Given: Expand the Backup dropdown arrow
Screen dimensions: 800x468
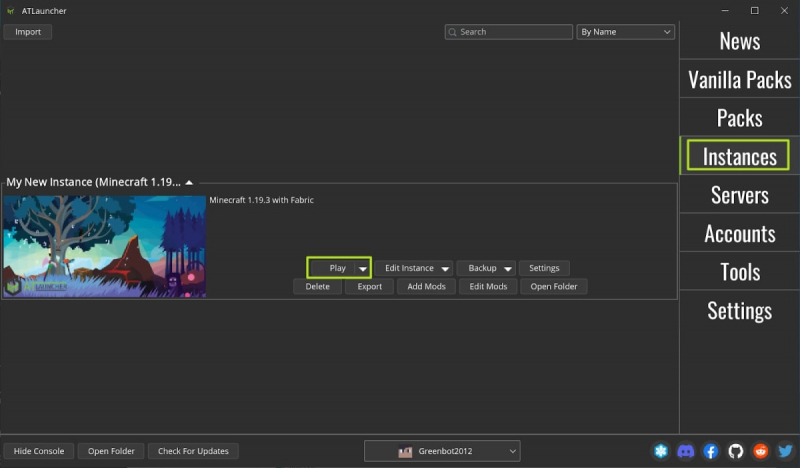Looking at the screenshot, I should tap(508, 268).
